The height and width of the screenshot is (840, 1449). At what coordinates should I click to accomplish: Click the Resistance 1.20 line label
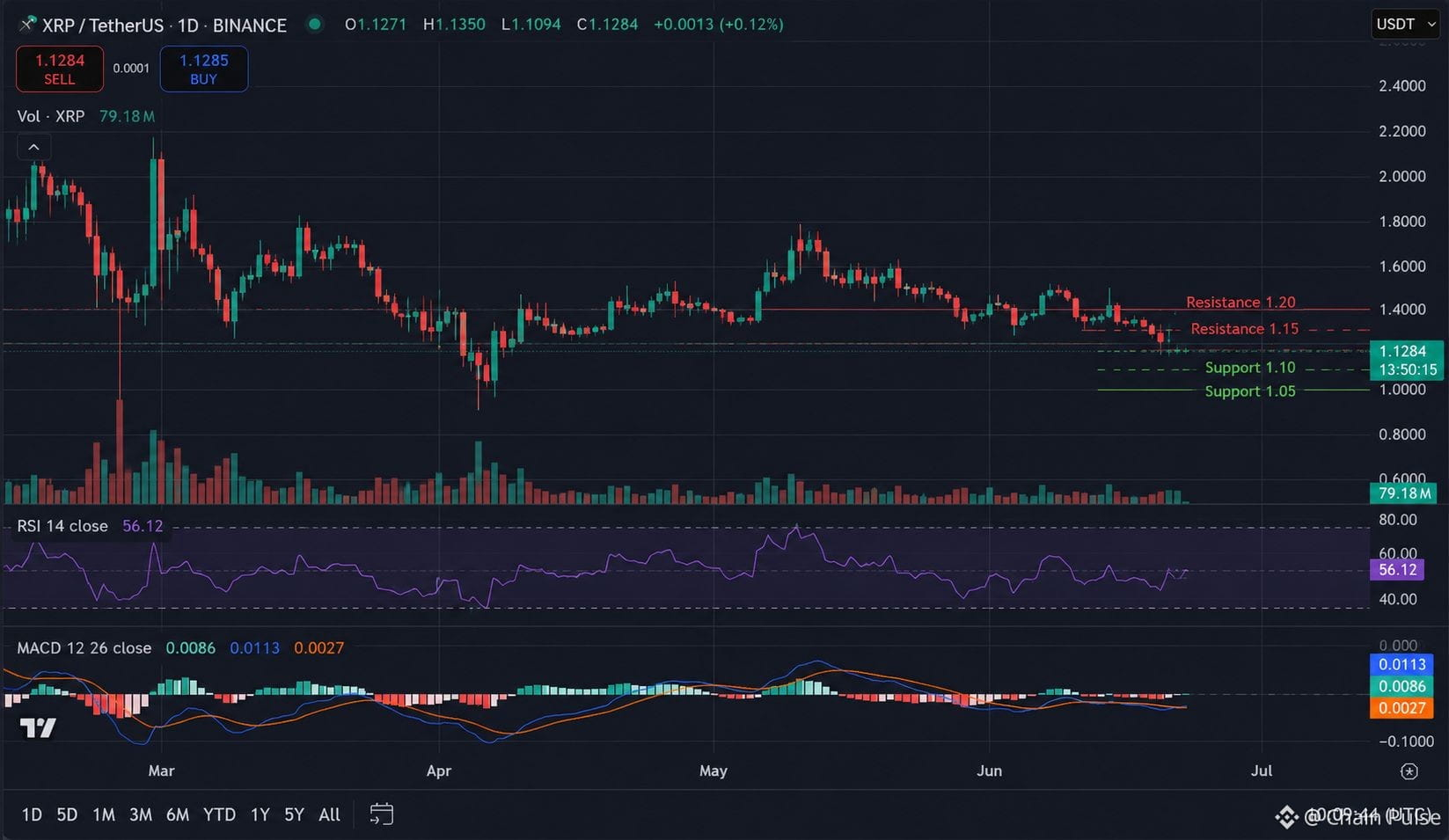click(x=1240, y=302)
